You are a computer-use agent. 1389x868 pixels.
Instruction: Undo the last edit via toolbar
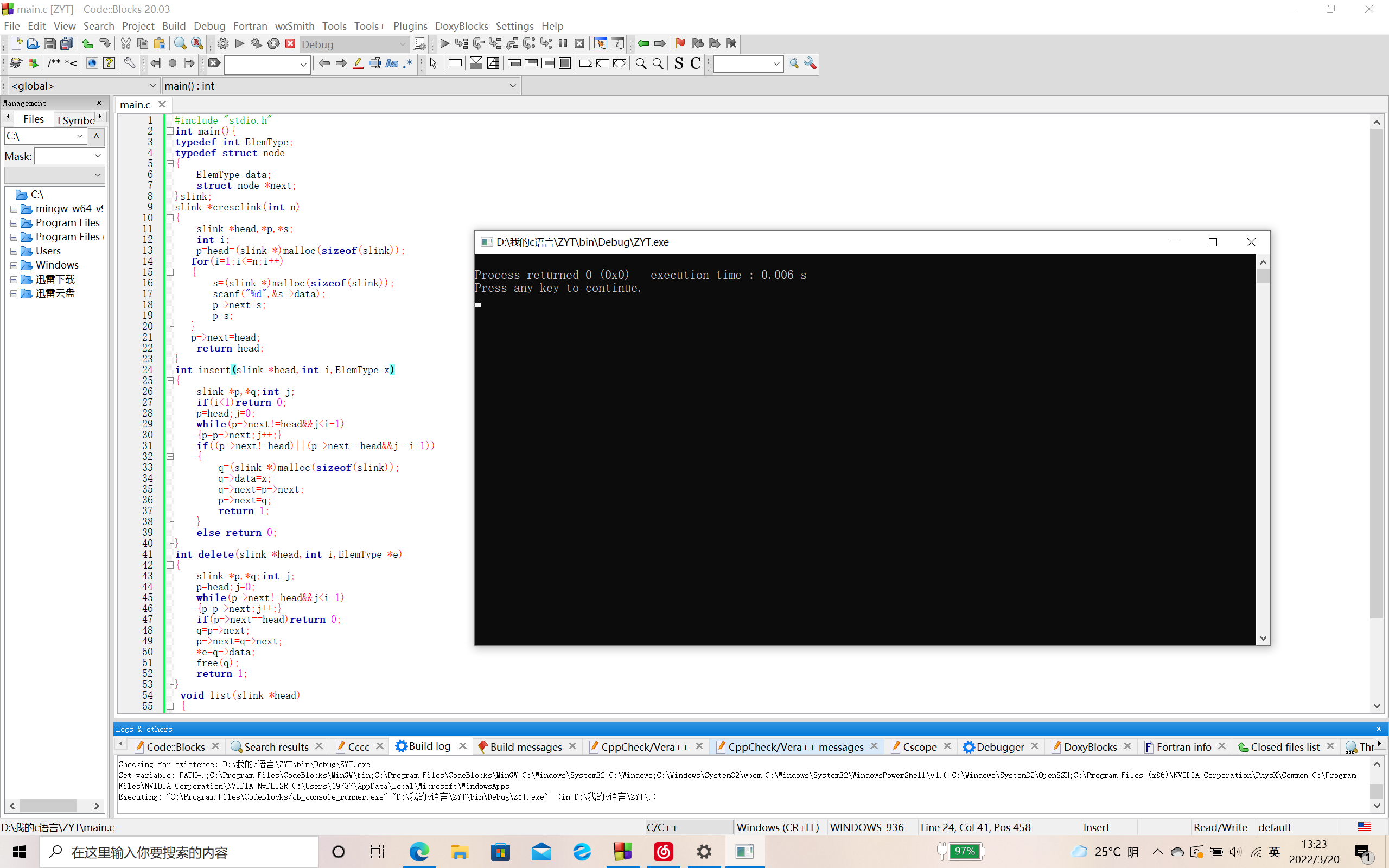87,43
